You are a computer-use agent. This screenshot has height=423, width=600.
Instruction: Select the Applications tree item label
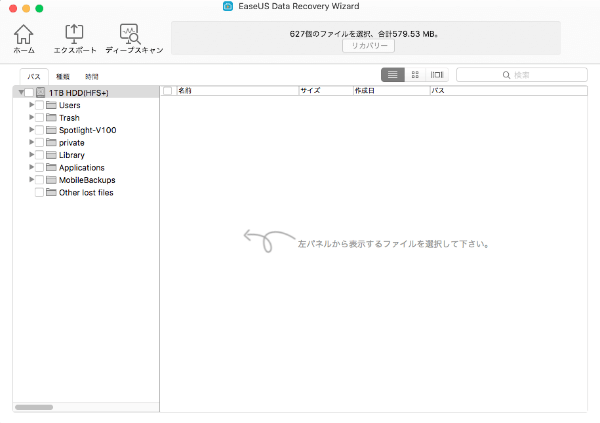click(x=82, y=168)
